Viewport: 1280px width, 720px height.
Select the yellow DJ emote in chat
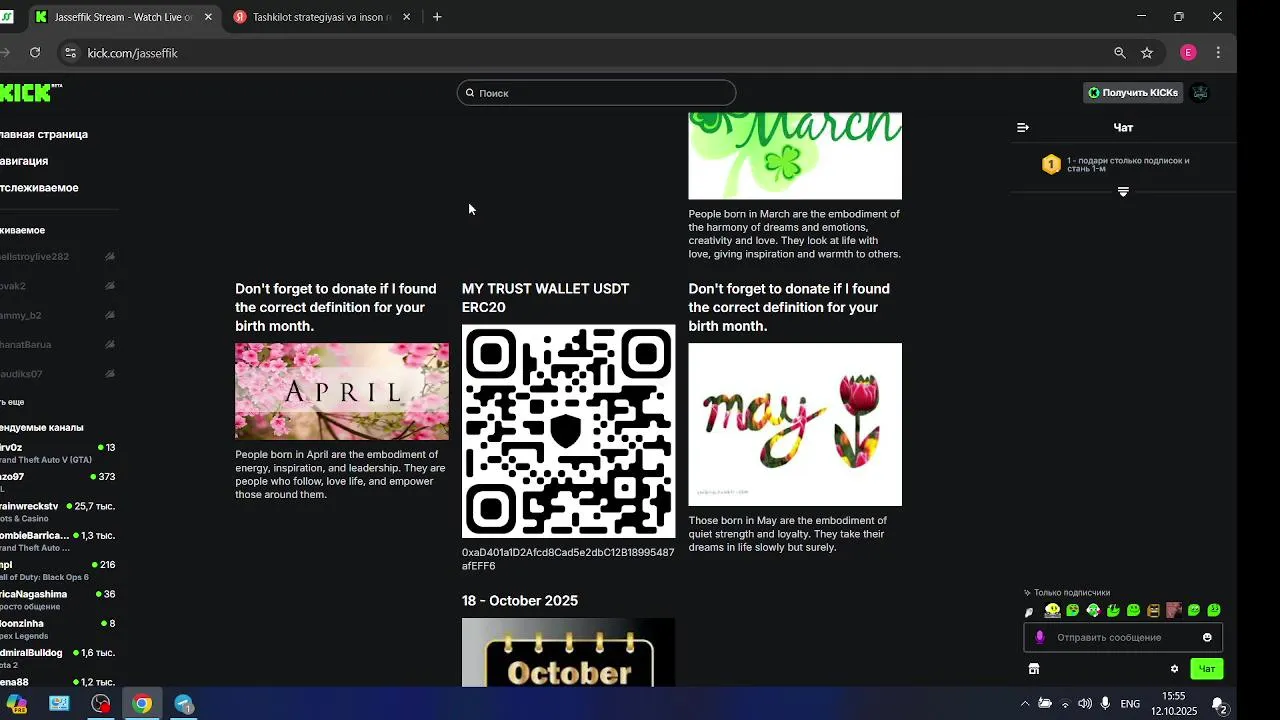[x=1052, y=610]
